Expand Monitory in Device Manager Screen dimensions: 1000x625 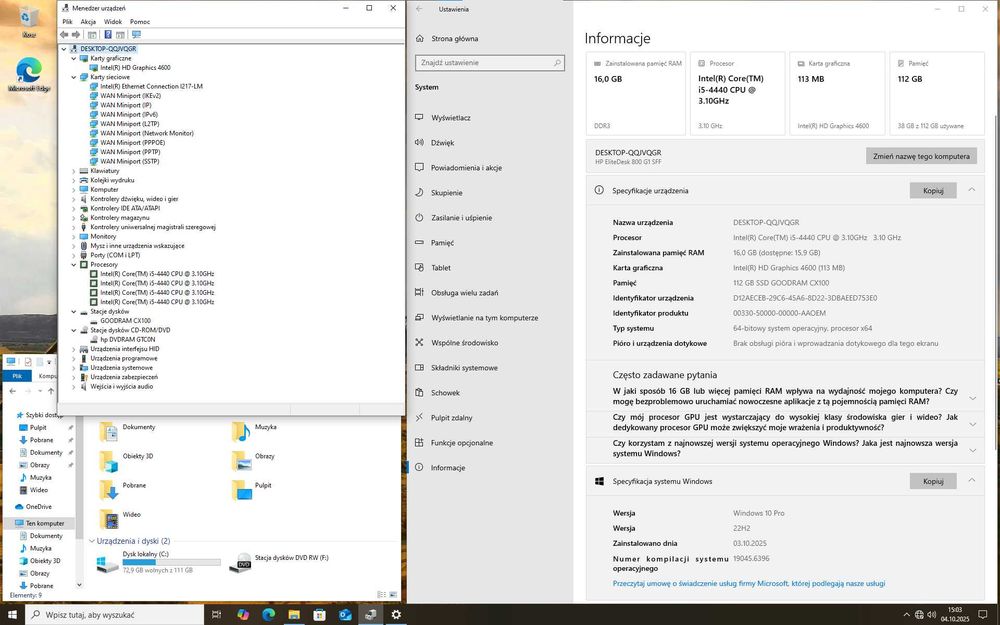(73, 237)
